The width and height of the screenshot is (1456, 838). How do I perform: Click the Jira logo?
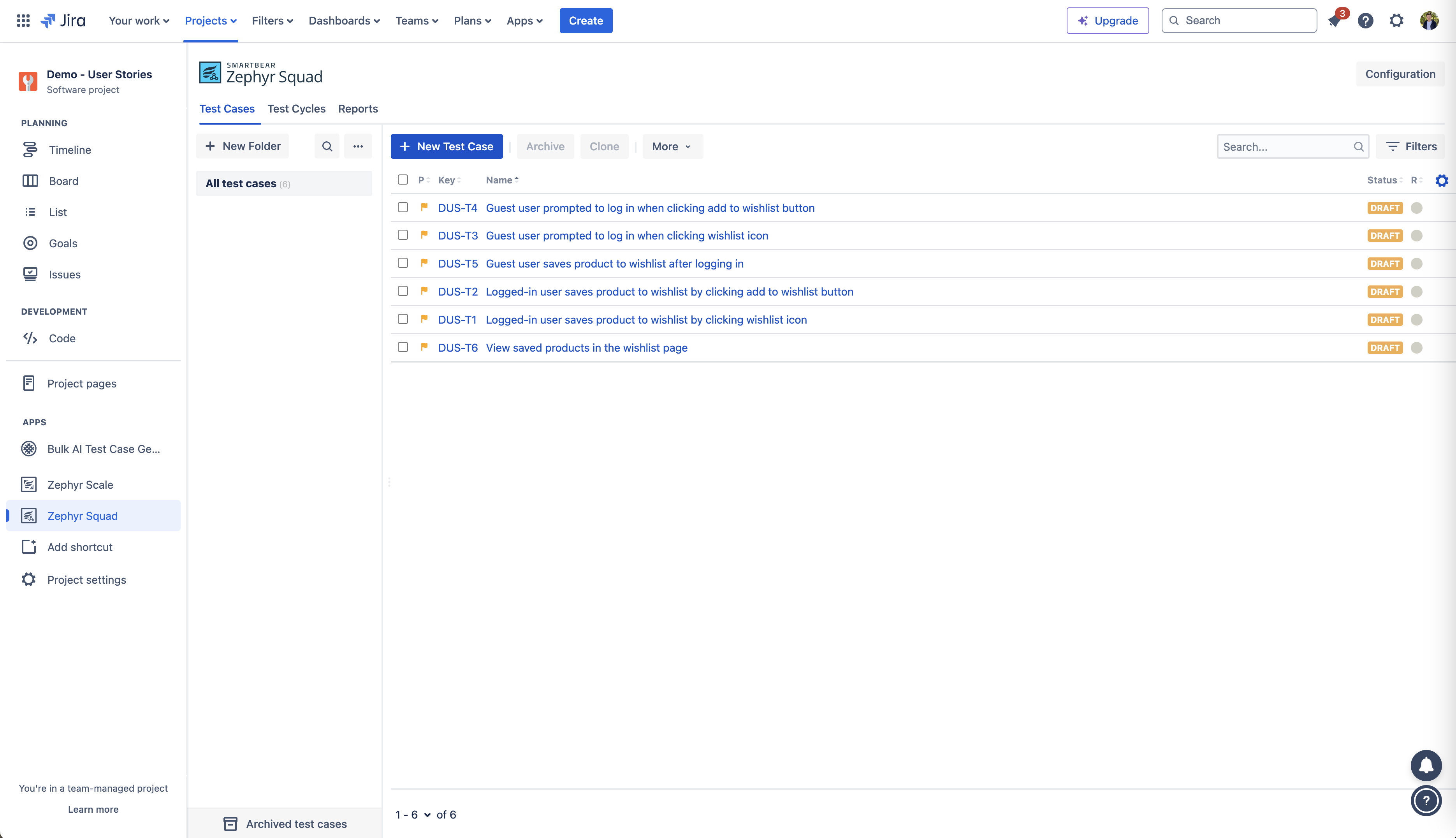[63, 20]
